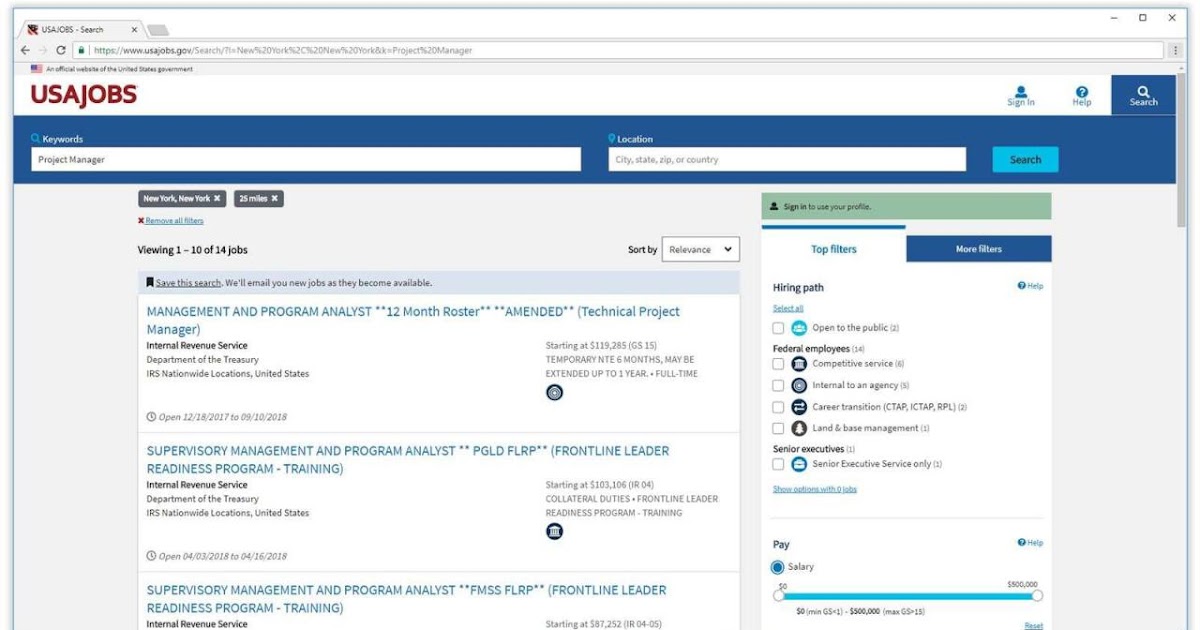Screen dimensions: 1200x630
Task: Click the Keywords field containing Project Manager
Action: pos(306,159)
